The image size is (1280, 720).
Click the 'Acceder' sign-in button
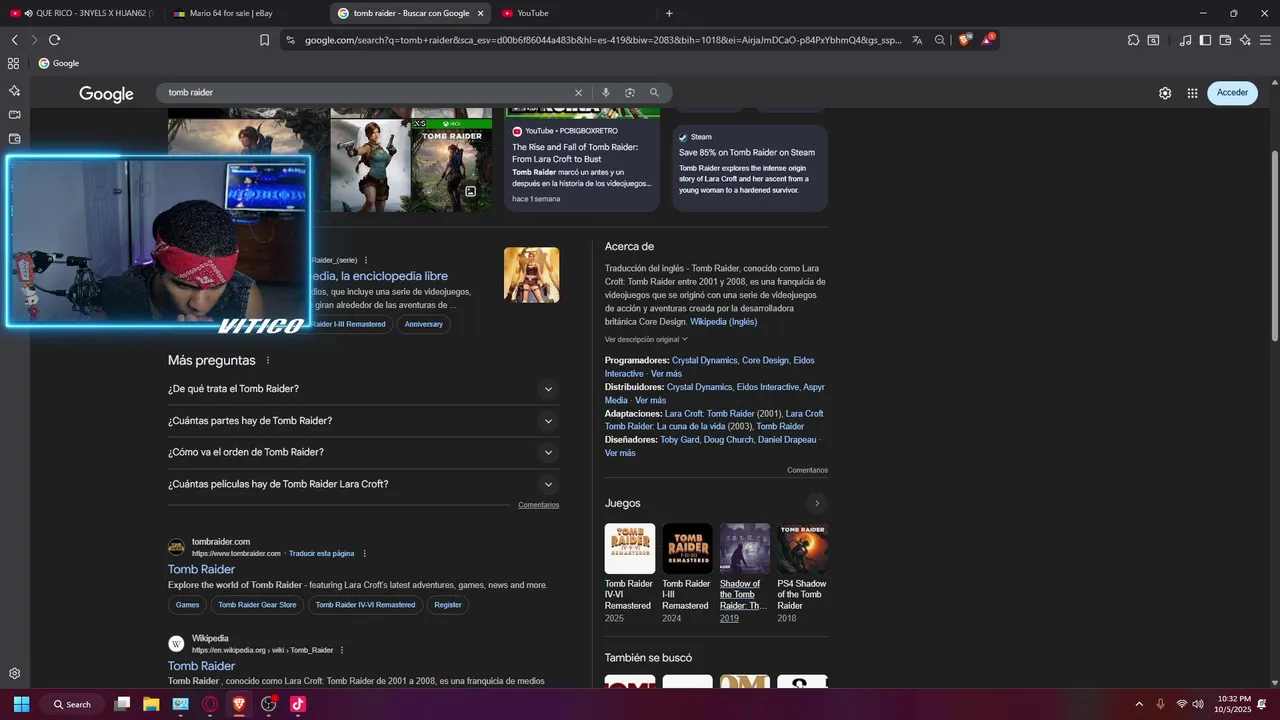(1232, 92)
